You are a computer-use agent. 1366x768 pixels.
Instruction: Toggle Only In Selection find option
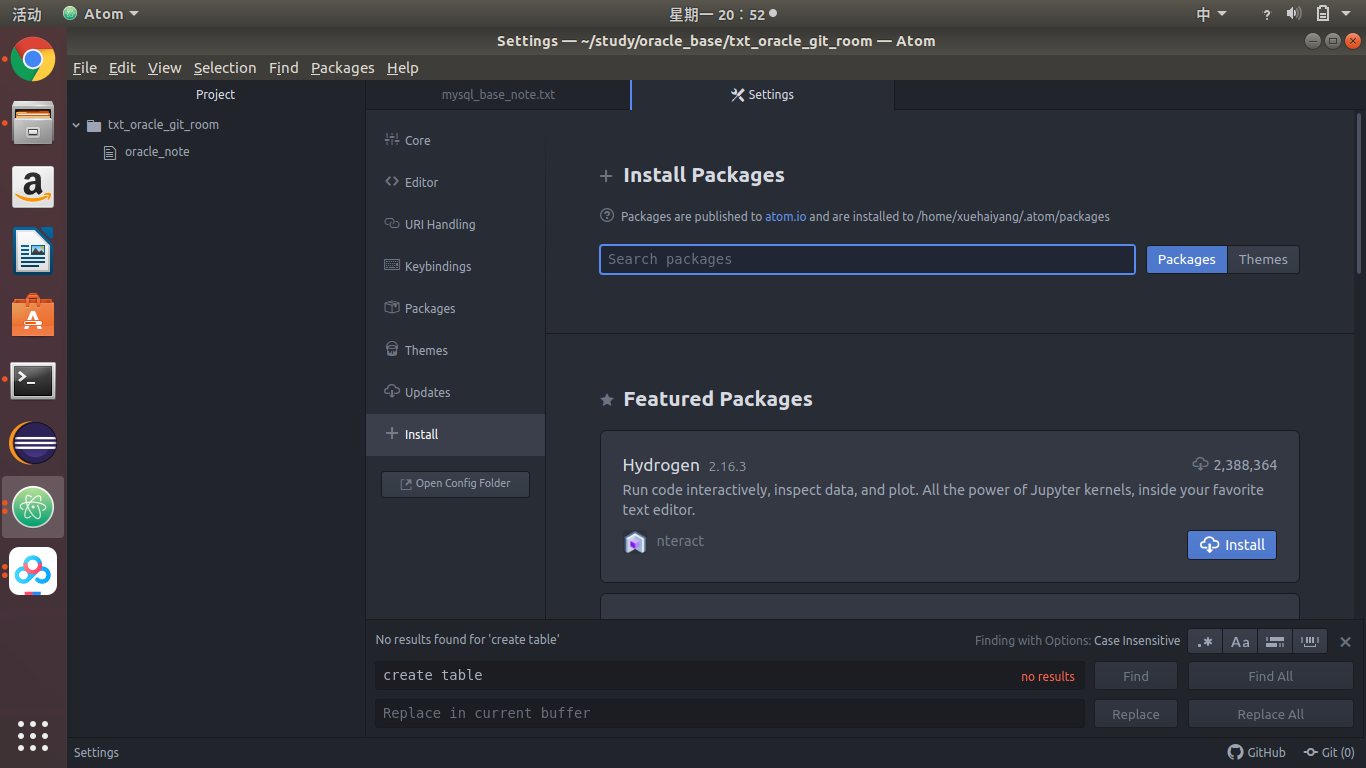(1275, 642)
